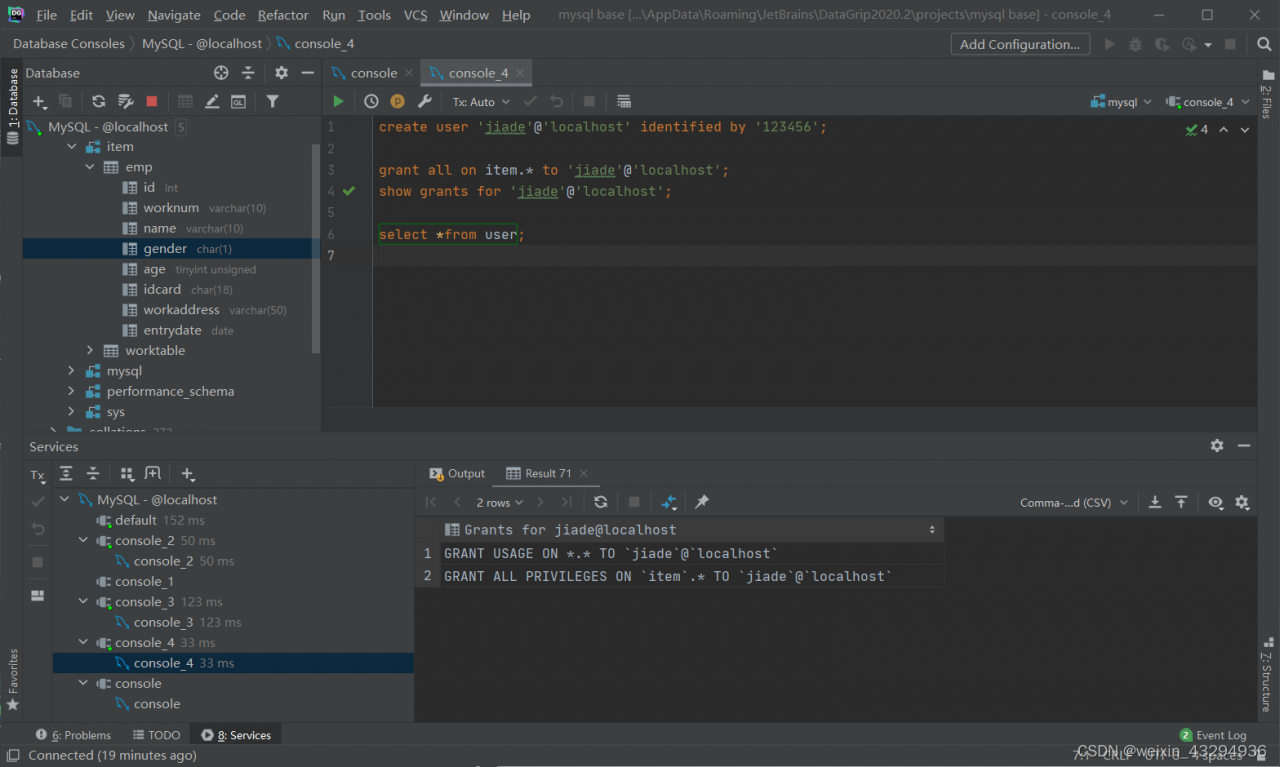This screenshot has width=1280, height=767.
Task: Export result data with download icon
Action: tap(1154, 502)
